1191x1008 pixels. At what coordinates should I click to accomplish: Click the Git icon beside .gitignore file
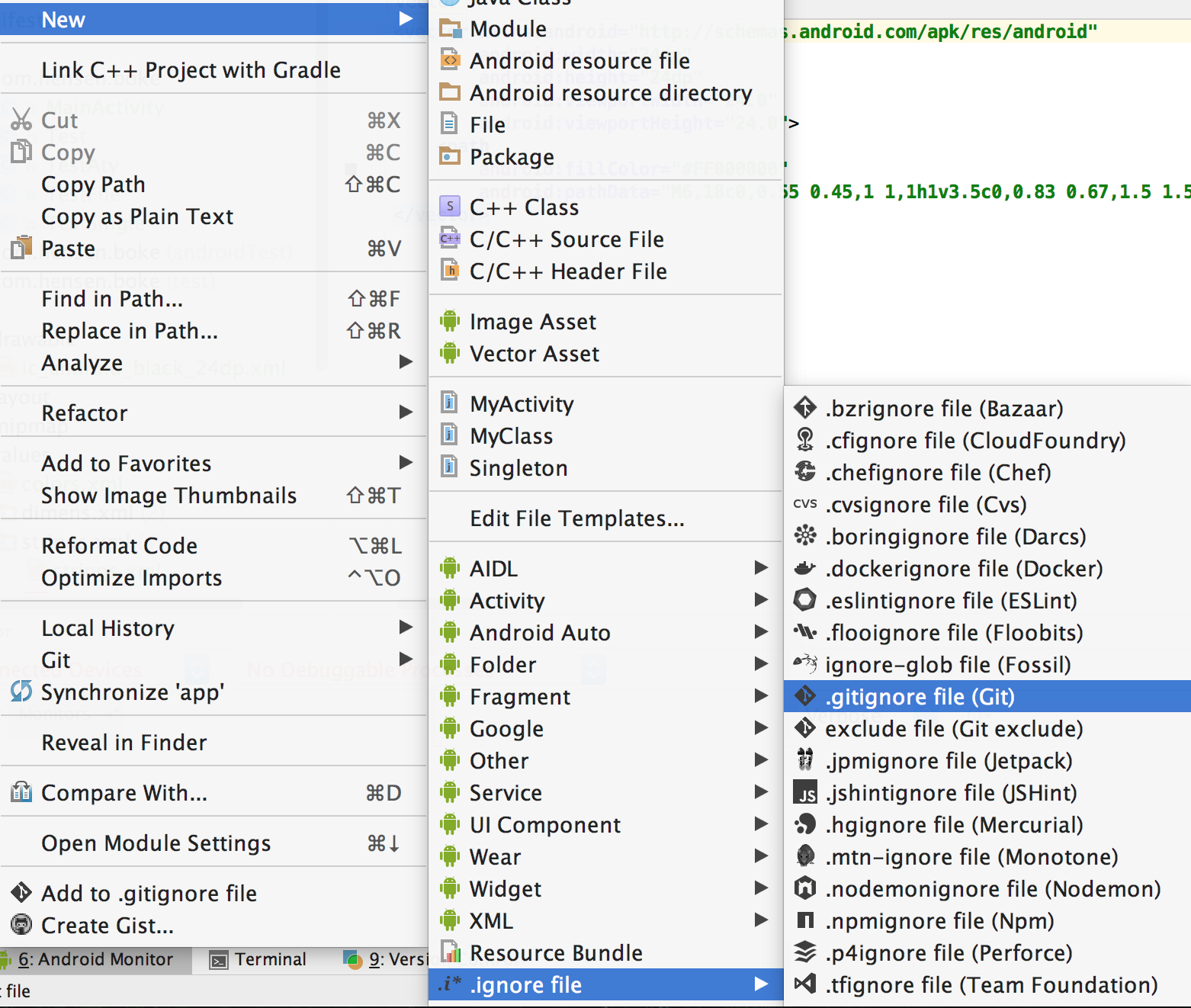[804, 696]
